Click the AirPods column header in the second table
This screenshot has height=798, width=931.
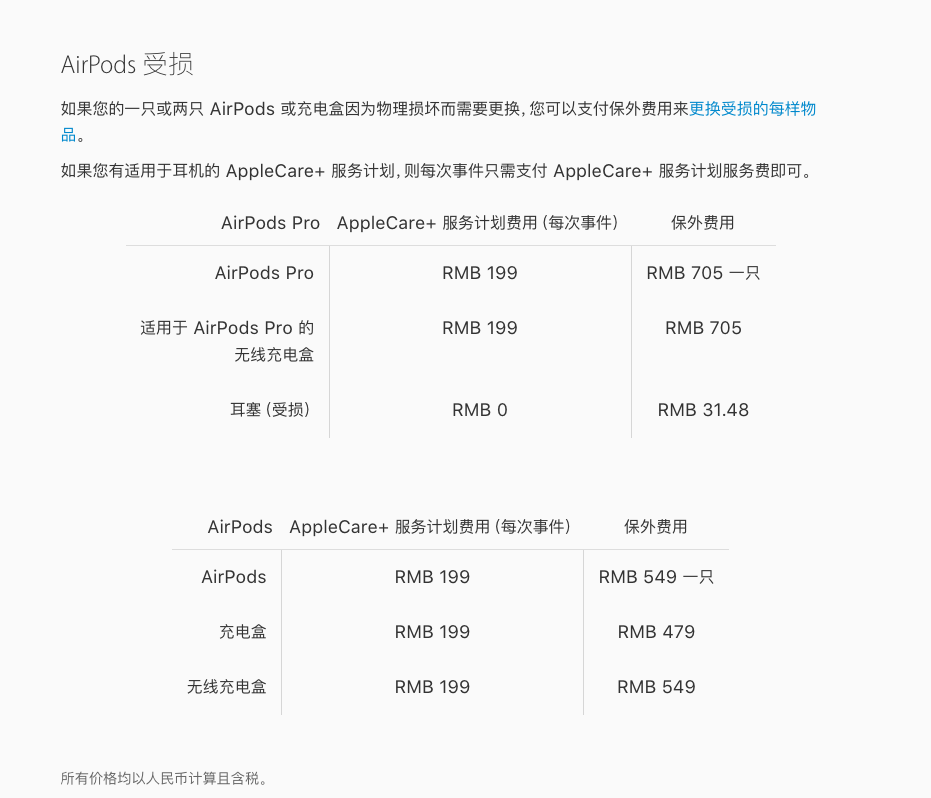point(240,527)
